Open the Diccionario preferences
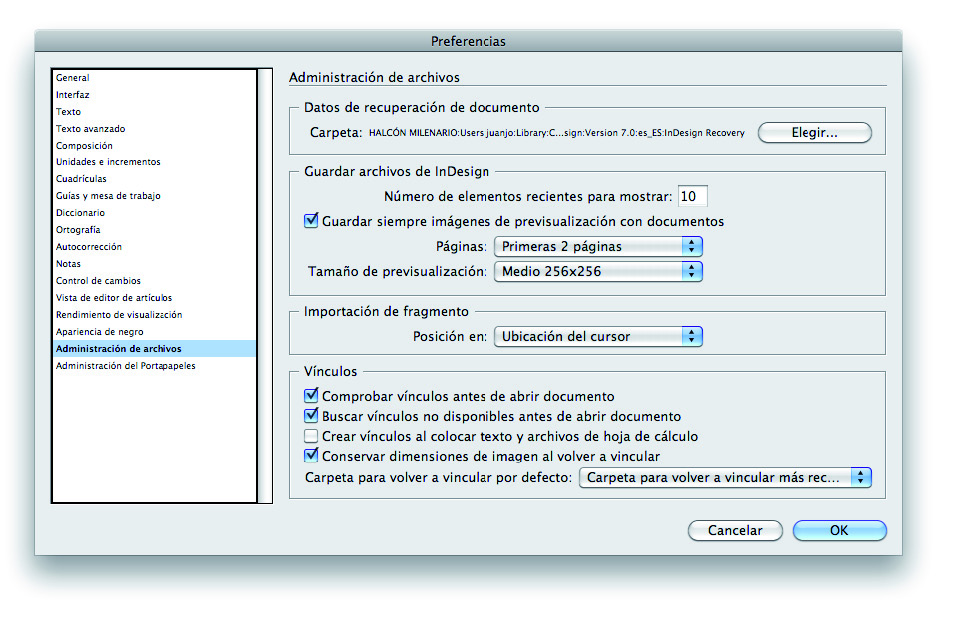Screen dimensions: 964x618 (80, 212)
